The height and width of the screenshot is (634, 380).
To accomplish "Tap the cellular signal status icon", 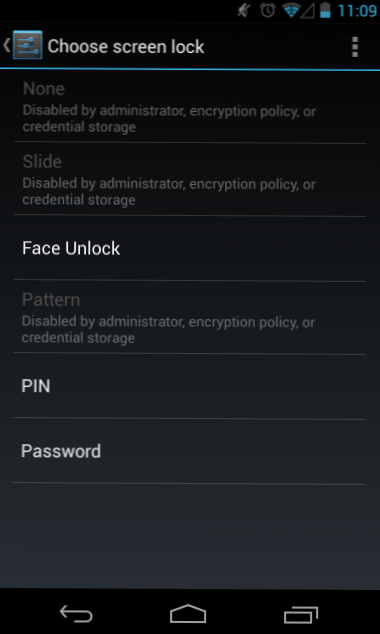I will pyautogui.click(x=308, y=11).
